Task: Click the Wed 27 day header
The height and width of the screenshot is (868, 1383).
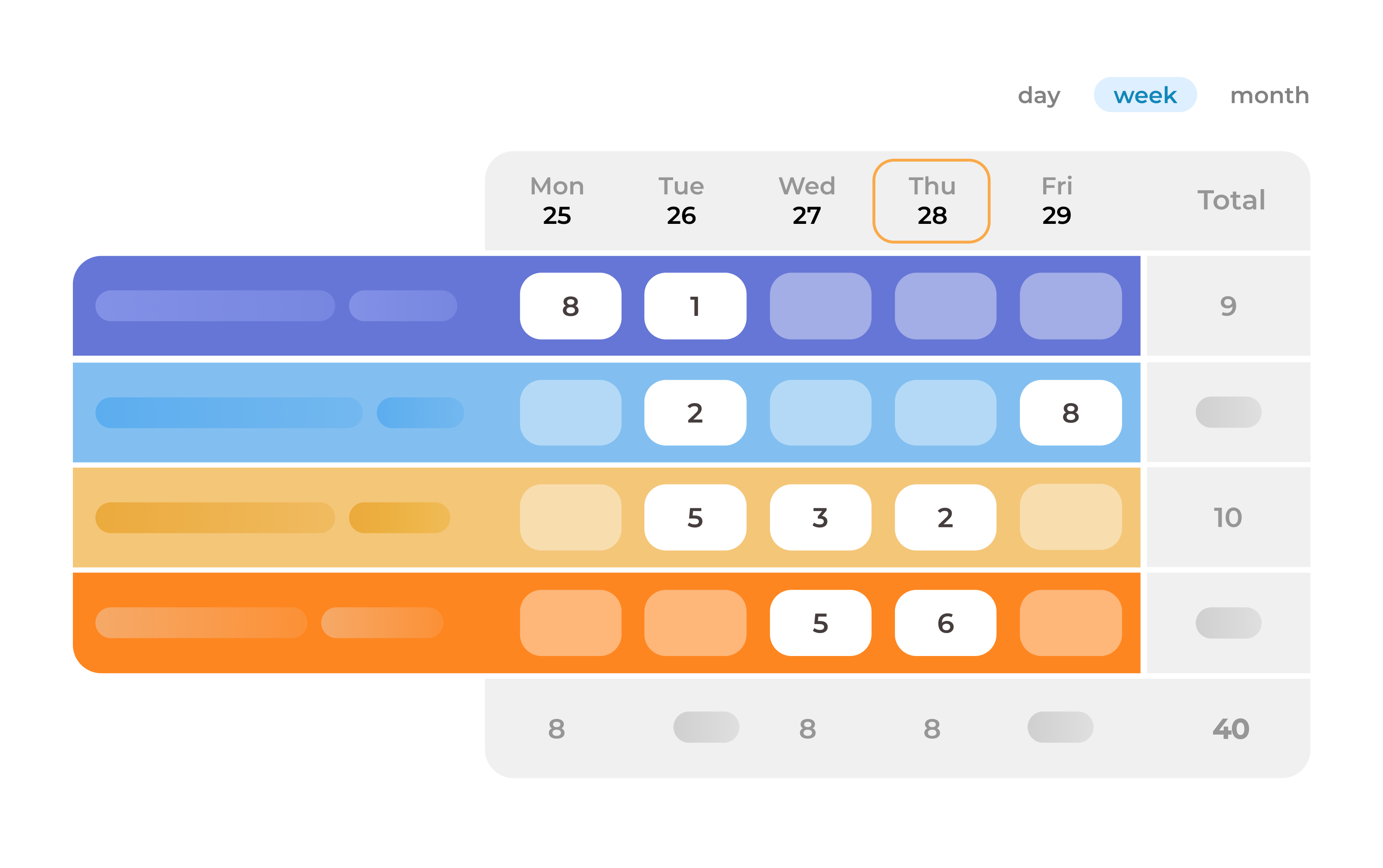Action: (807, 201)
